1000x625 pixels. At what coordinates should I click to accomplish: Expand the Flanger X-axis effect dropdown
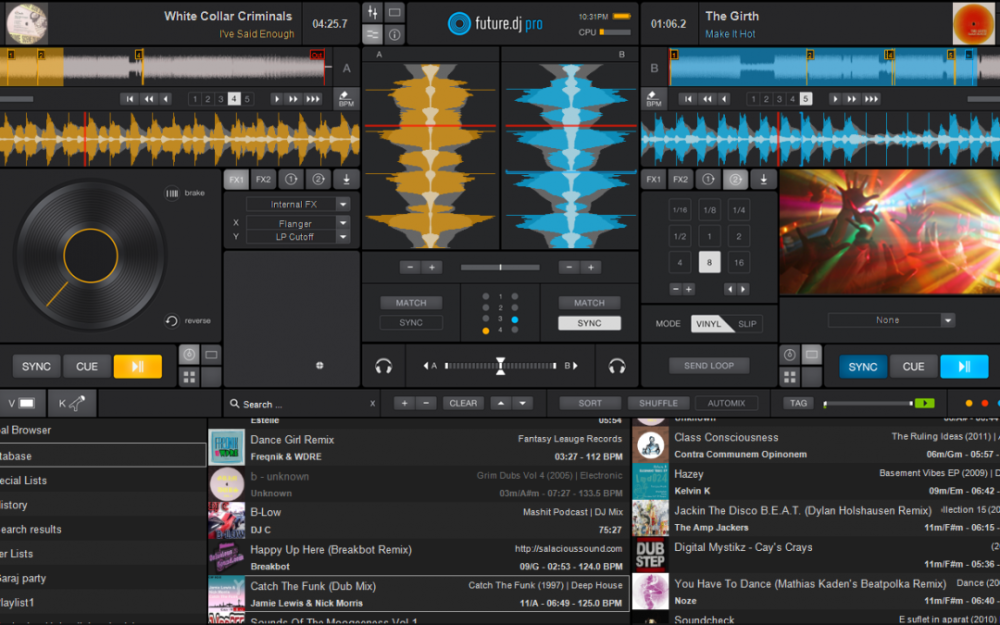[343, 224]
